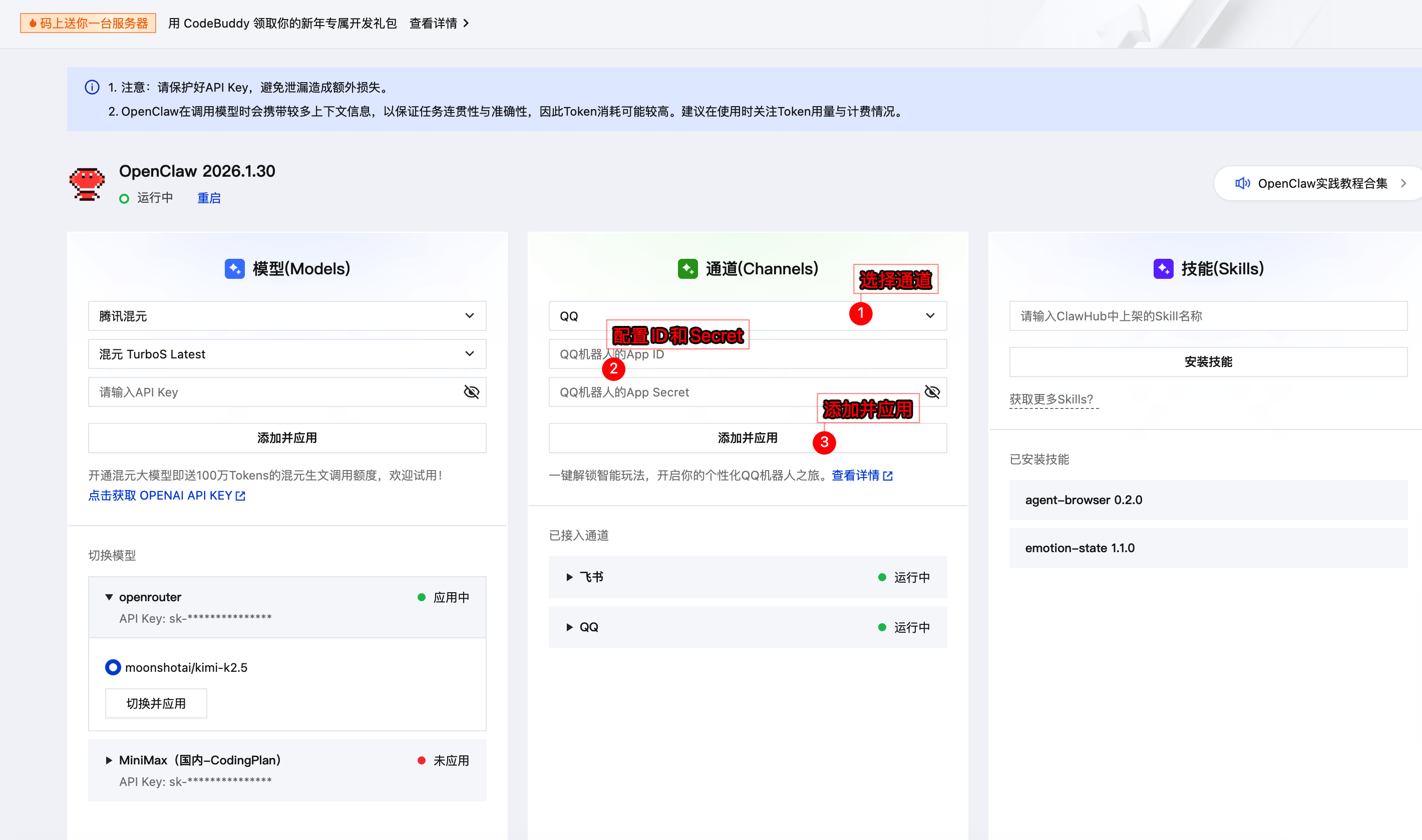Expand the MiniMax (国内-CodingPlan) entry
Viewport: 1422px width, 840px height.
[x=109, y=760]
